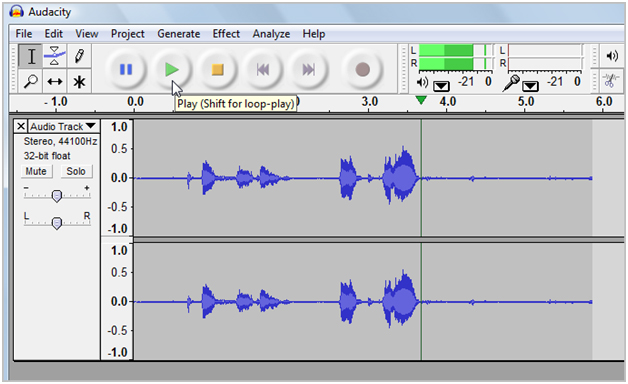
Task: Click the playback level meter
Action: coord(455,57)
